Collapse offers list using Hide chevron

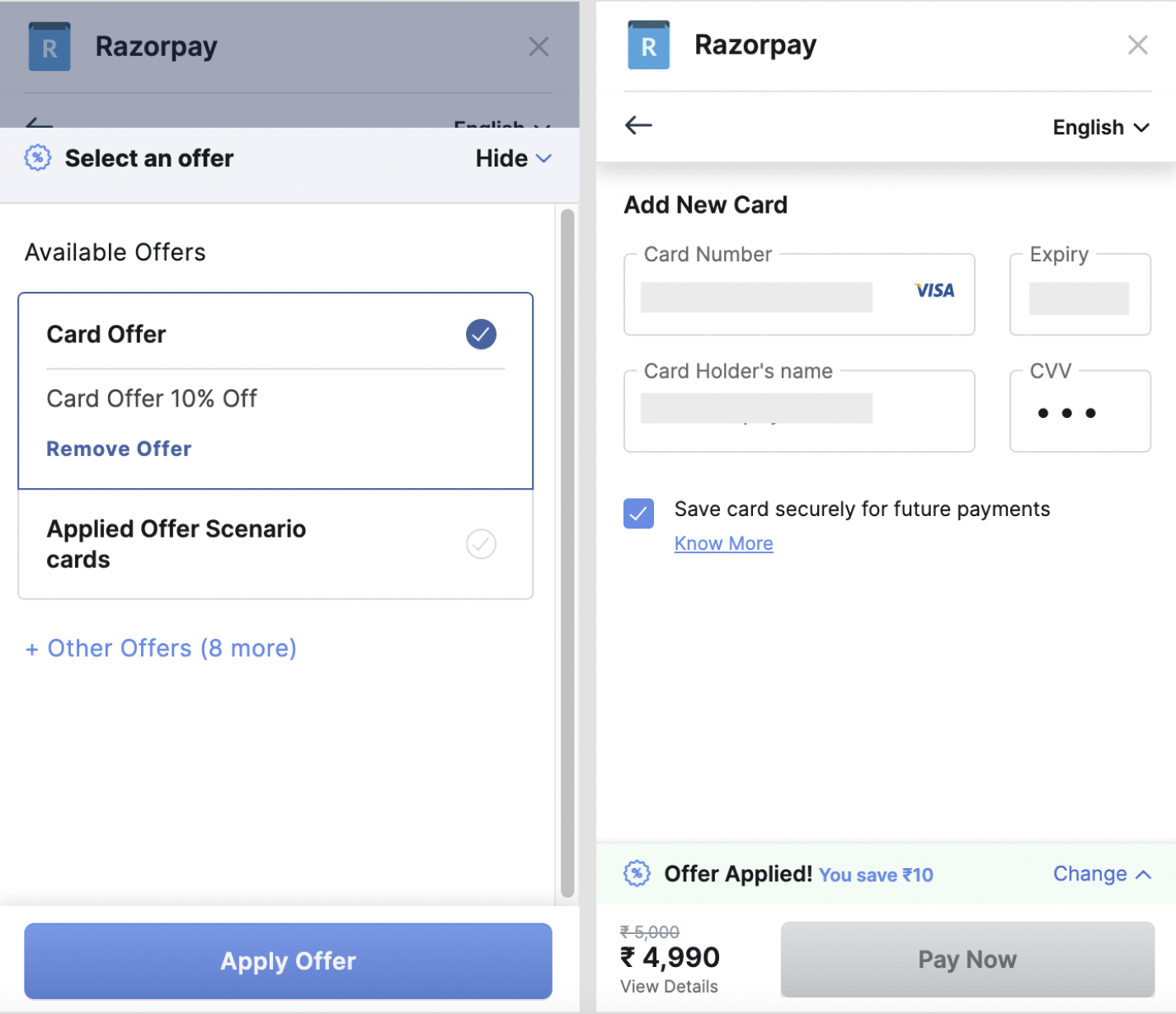543,158
